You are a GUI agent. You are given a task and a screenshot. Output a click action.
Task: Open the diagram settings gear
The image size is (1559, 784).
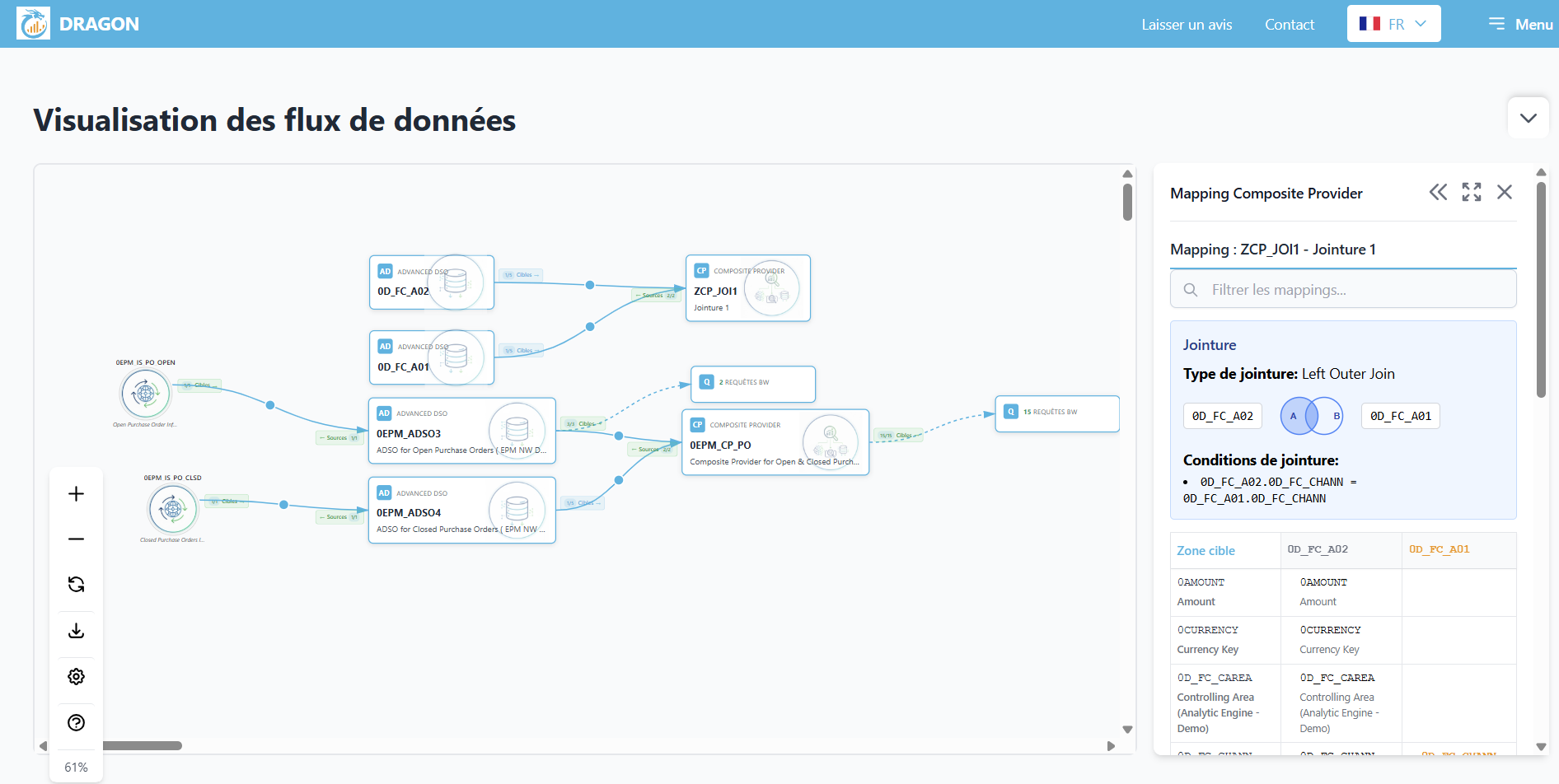point(76,676)
